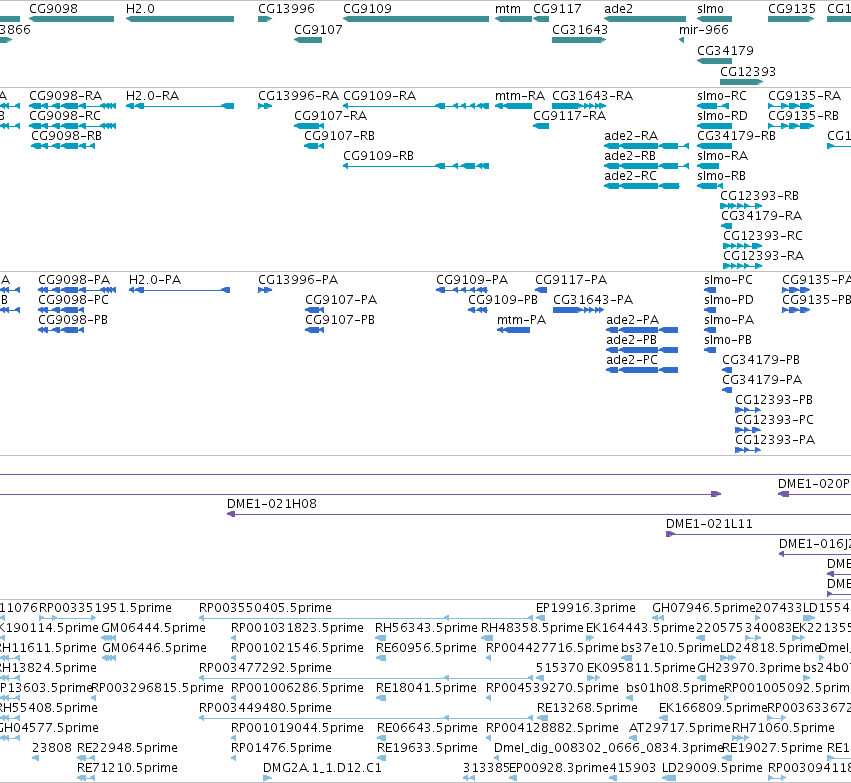This screenshot has height=783, width=851.
Task: Open the 'CG9098-RB' transcript label
Action: [x=66, y=136]
